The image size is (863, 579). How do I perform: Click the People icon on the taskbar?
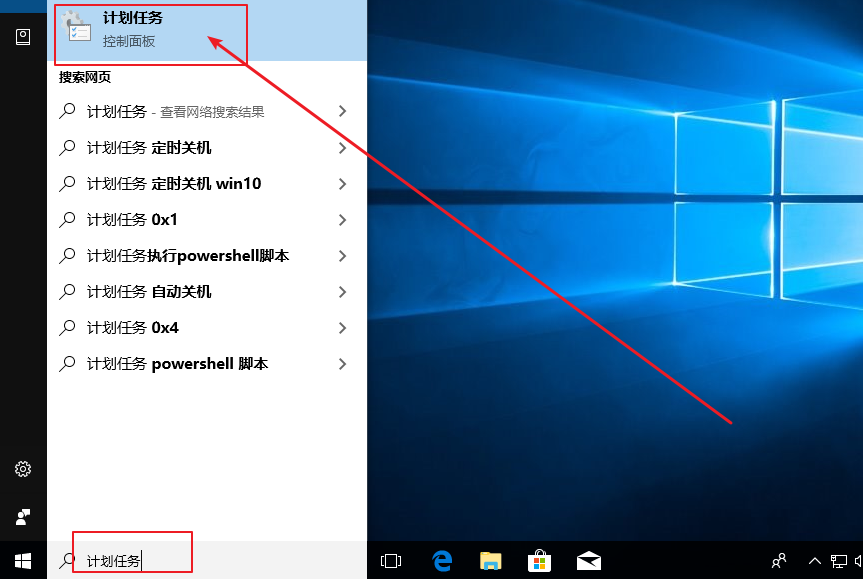pos(779,561)
